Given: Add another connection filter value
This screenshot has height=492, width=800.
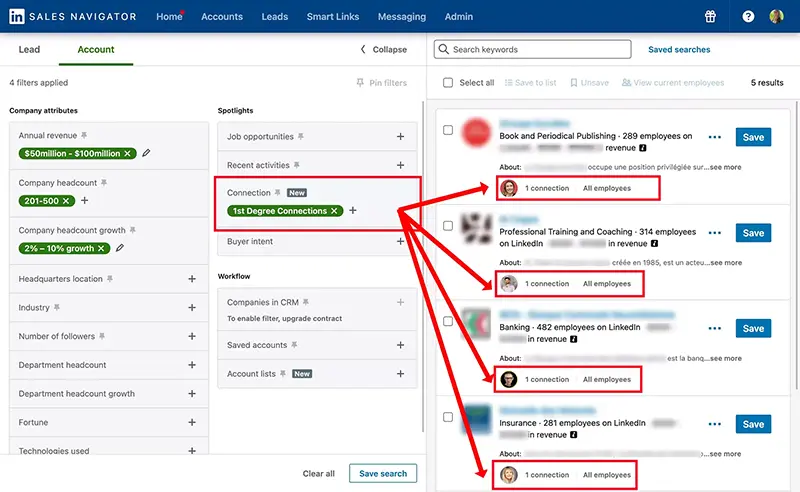Looking at the screenshot, I should [353, 210].
